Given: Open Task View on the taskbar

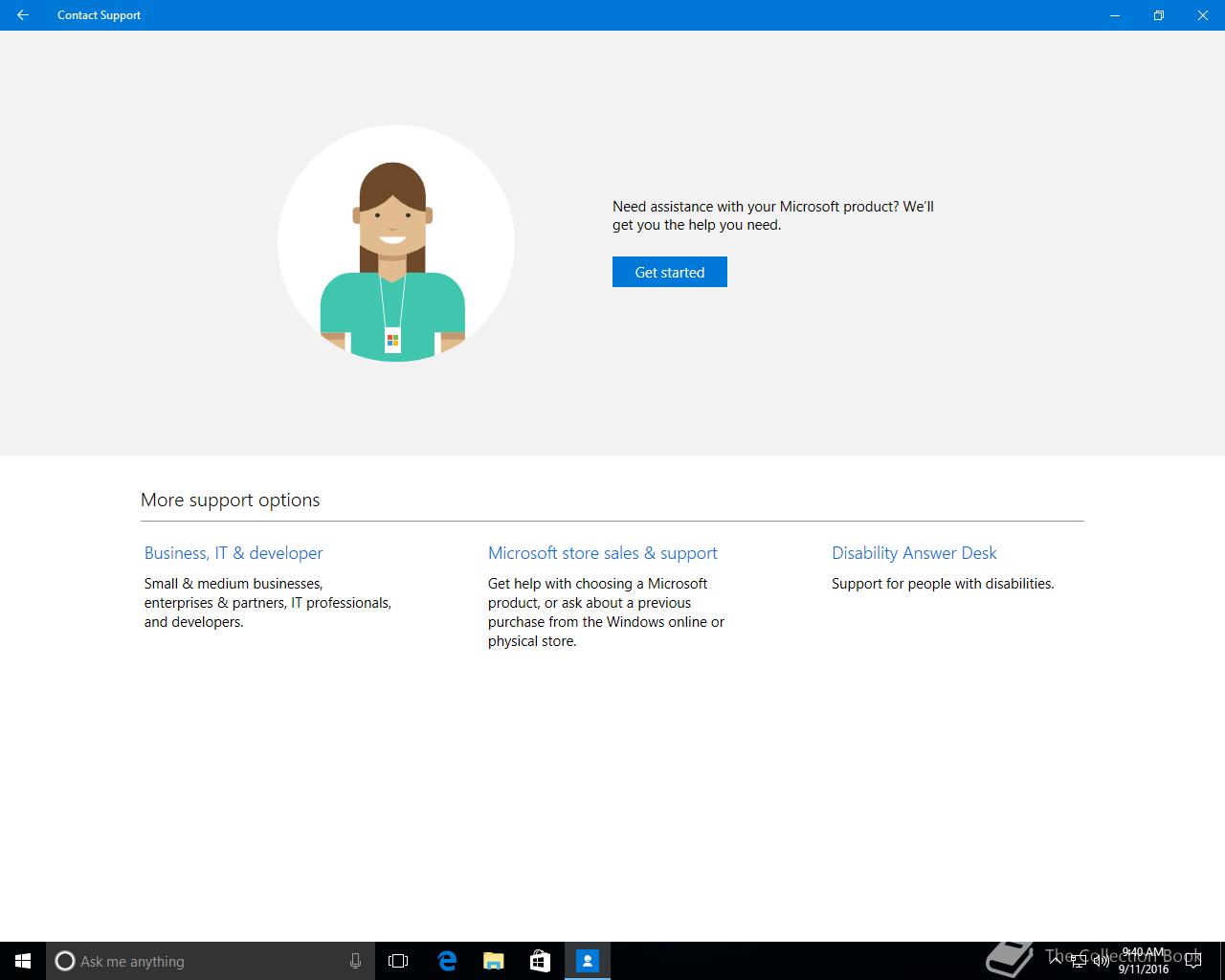Looking at the screenshot, I should pyautogui.click(x=398, y=961).
